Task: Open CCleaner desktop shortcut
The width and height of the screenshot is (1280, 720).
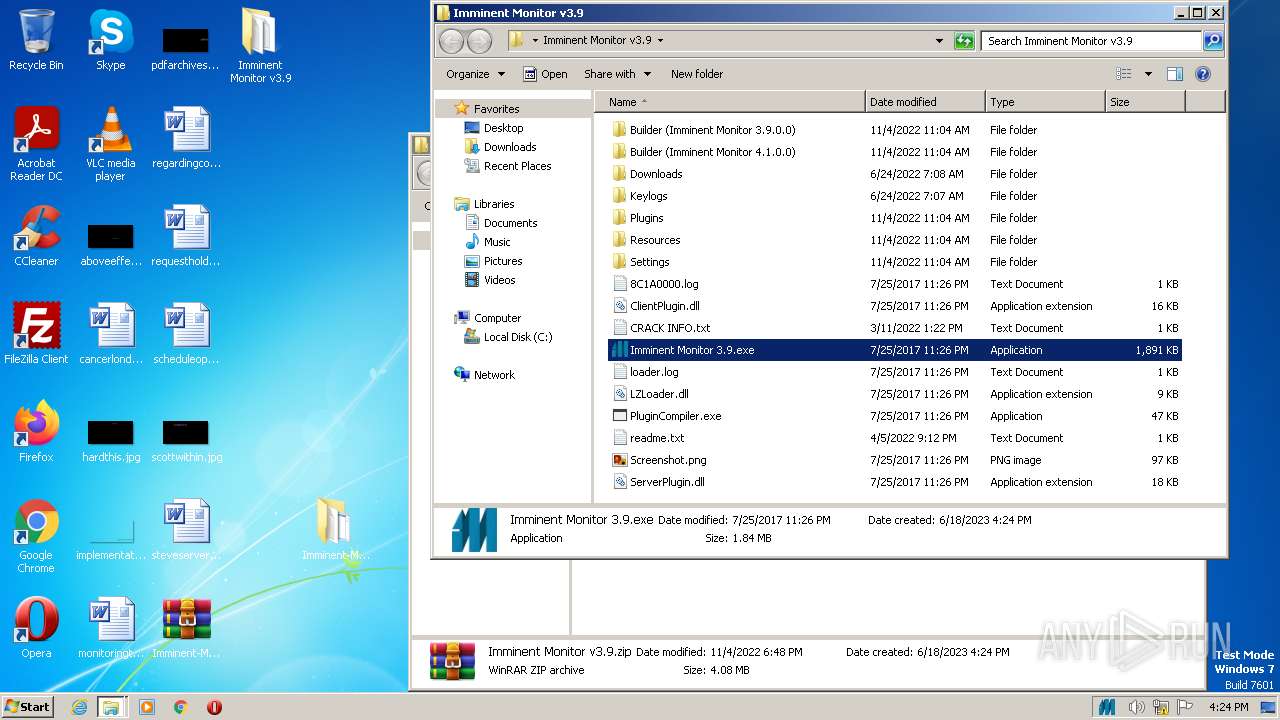Action: [36, 236]
